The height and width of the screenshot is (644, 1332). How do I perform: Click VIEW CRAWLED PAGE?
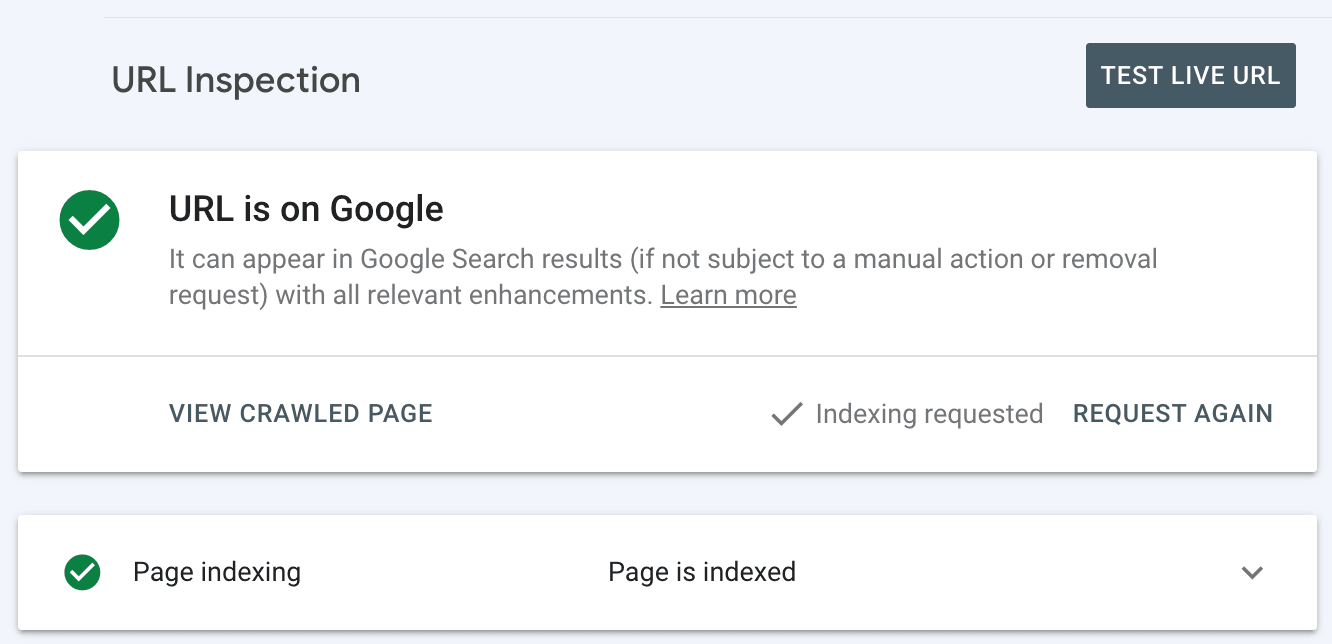pos(300,413)
